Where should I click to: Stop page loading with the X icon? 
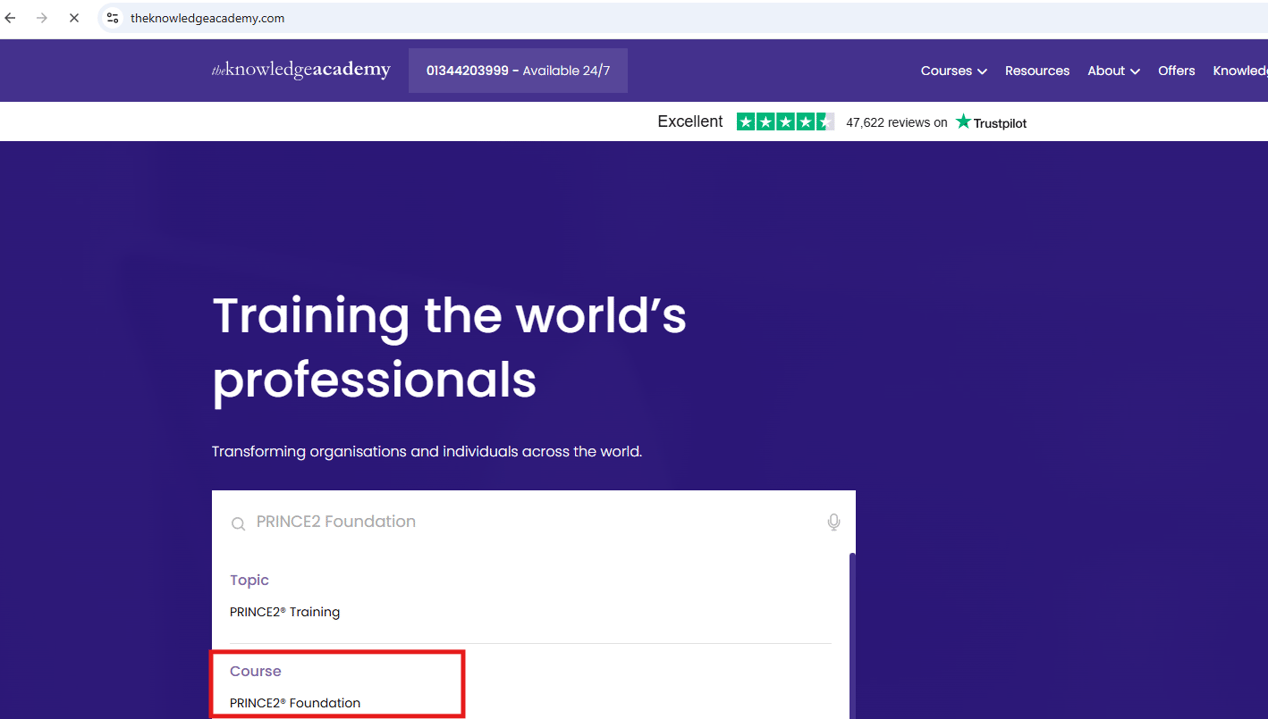click(74, 18)
